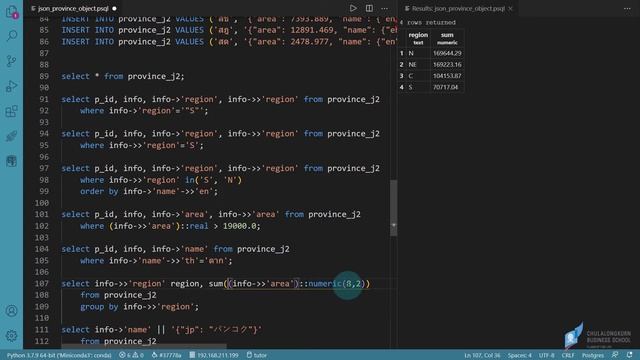Click 19000.0 on line 102
Viewport: 640px width, 360px height.
tap(239, 226)
